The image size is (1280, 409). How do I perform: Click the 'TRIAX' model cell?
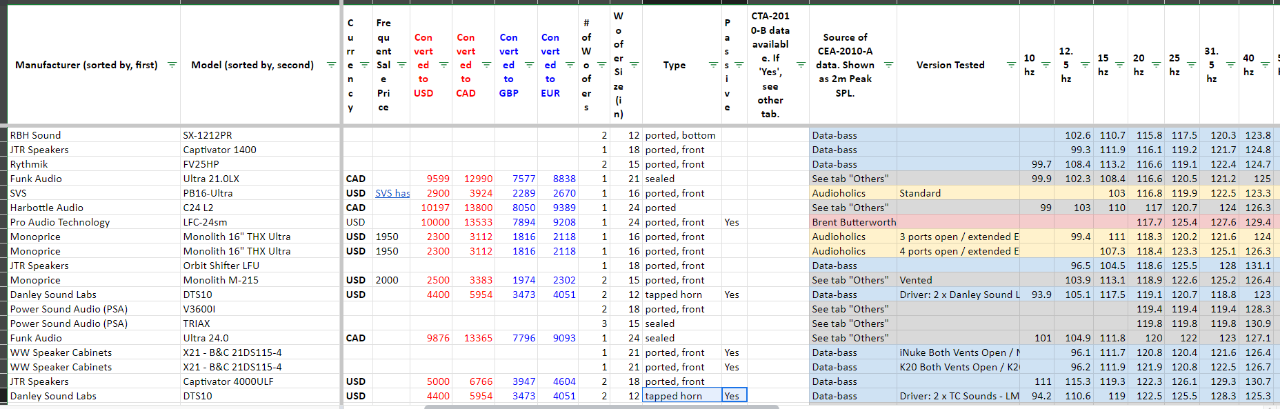pos(260,323)
